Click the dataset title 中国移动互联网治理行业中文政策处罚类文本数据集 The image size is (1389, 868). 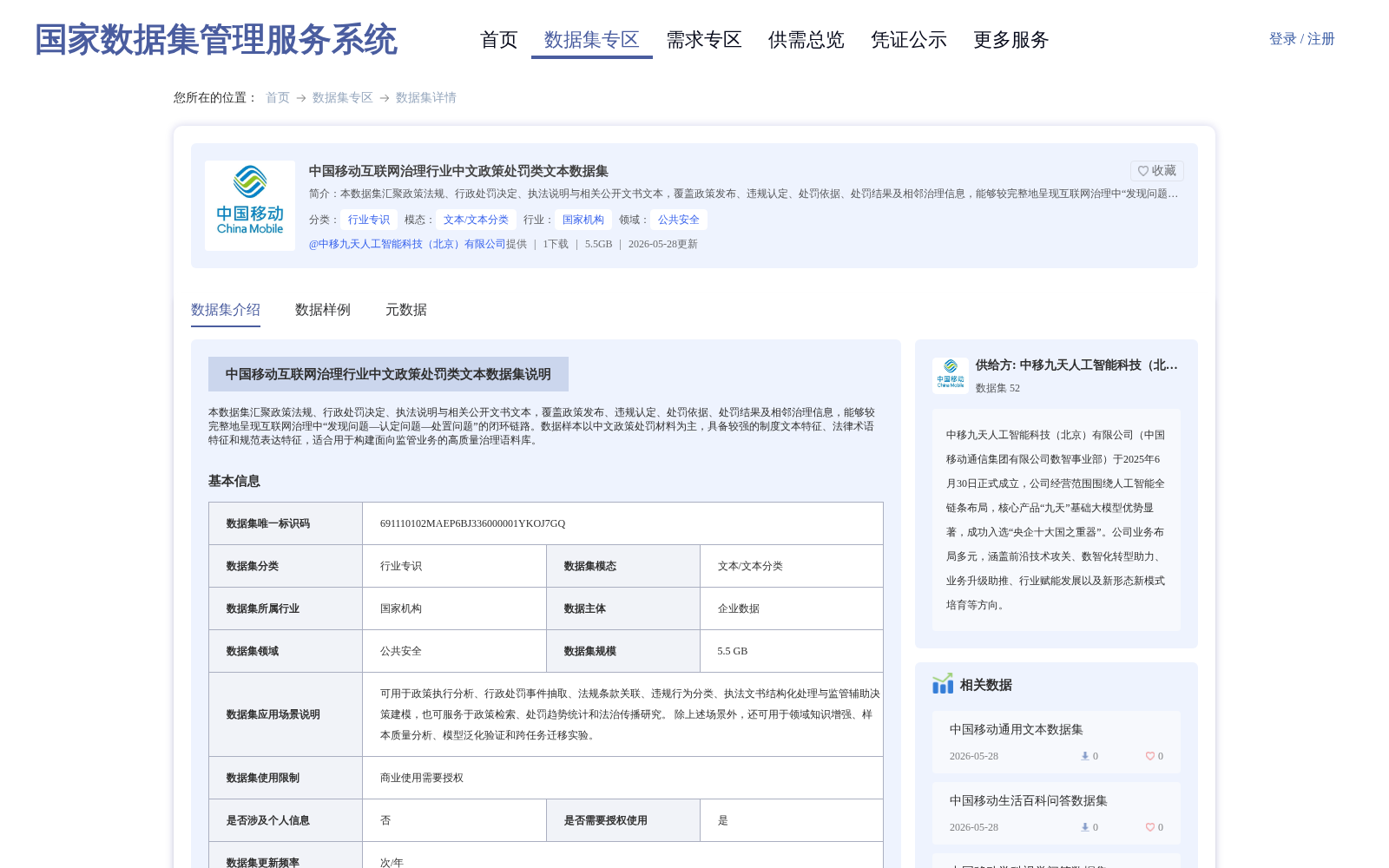tap(458, 171)
